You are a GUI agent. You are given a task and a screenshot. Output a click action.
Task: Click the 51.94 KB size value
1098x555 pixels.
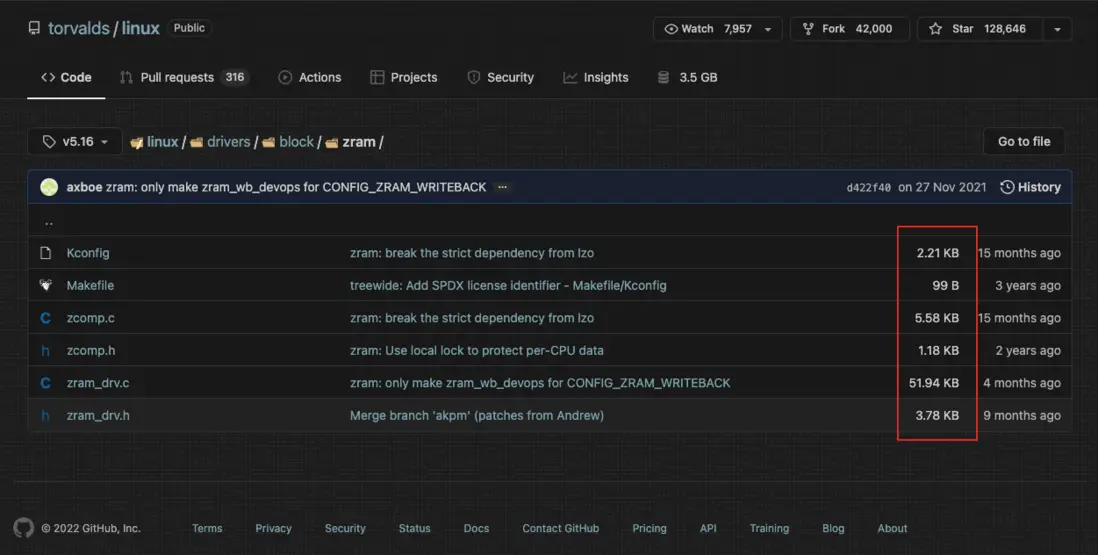(934, 384)
